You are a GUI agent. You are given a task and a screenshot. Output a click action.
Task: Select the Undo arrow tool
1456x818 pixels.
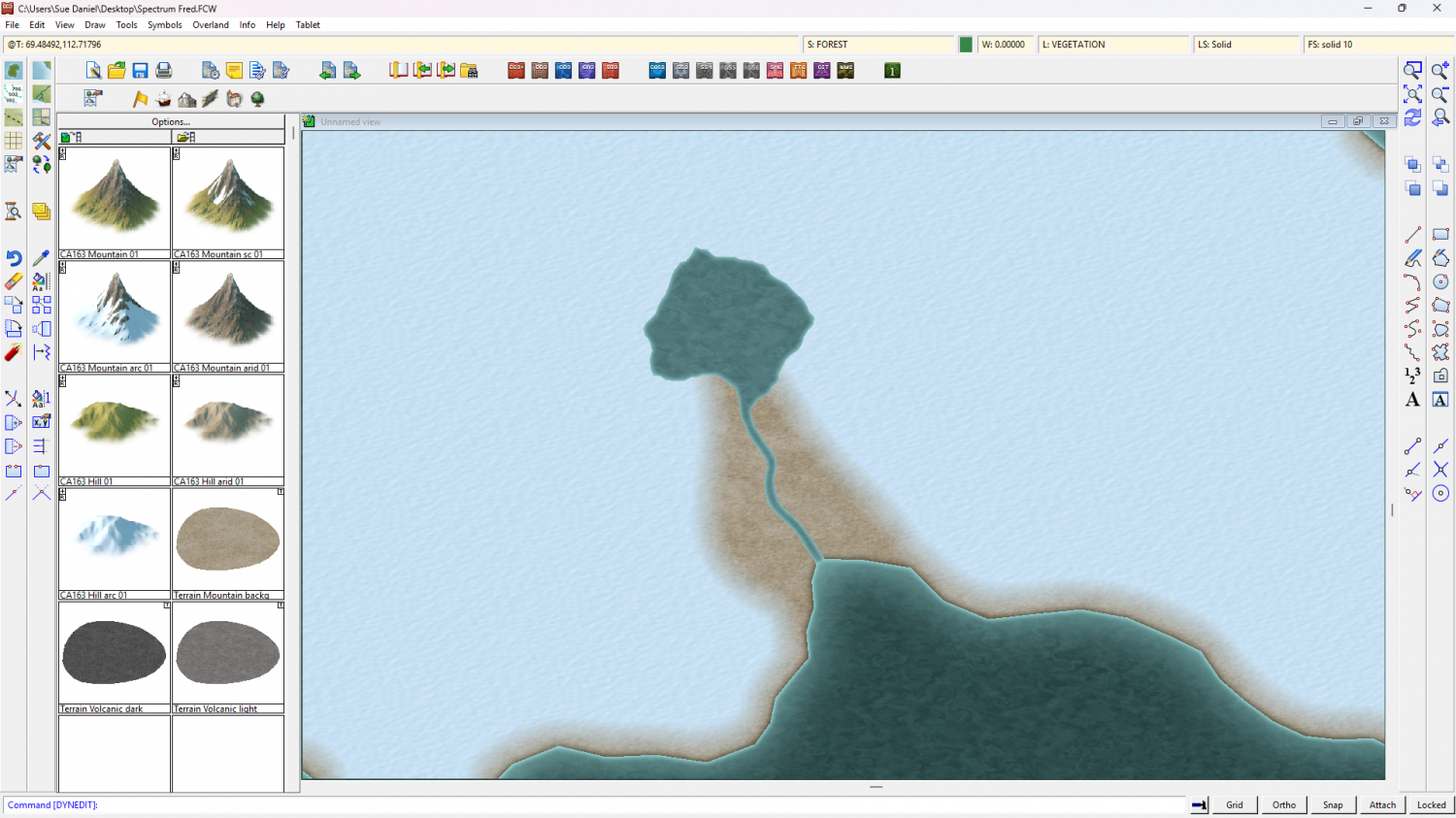pyautogui.click(x=14, y=258)
